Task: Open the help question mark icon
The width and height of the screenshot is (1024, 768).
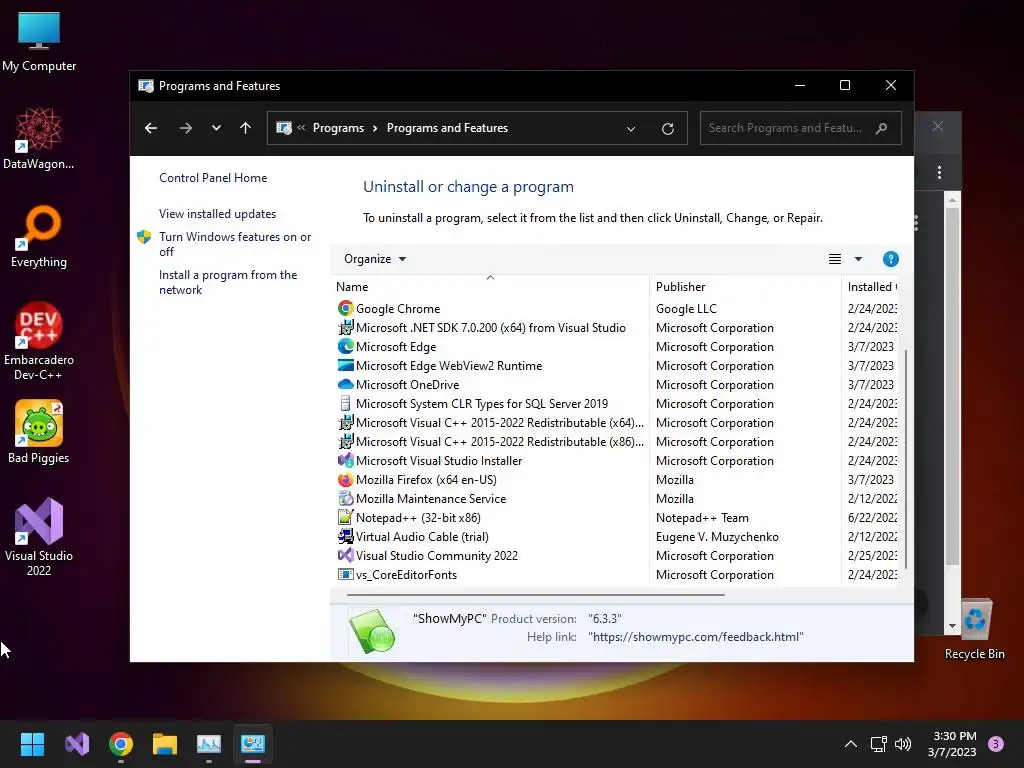Action: (x=890, y=259)
